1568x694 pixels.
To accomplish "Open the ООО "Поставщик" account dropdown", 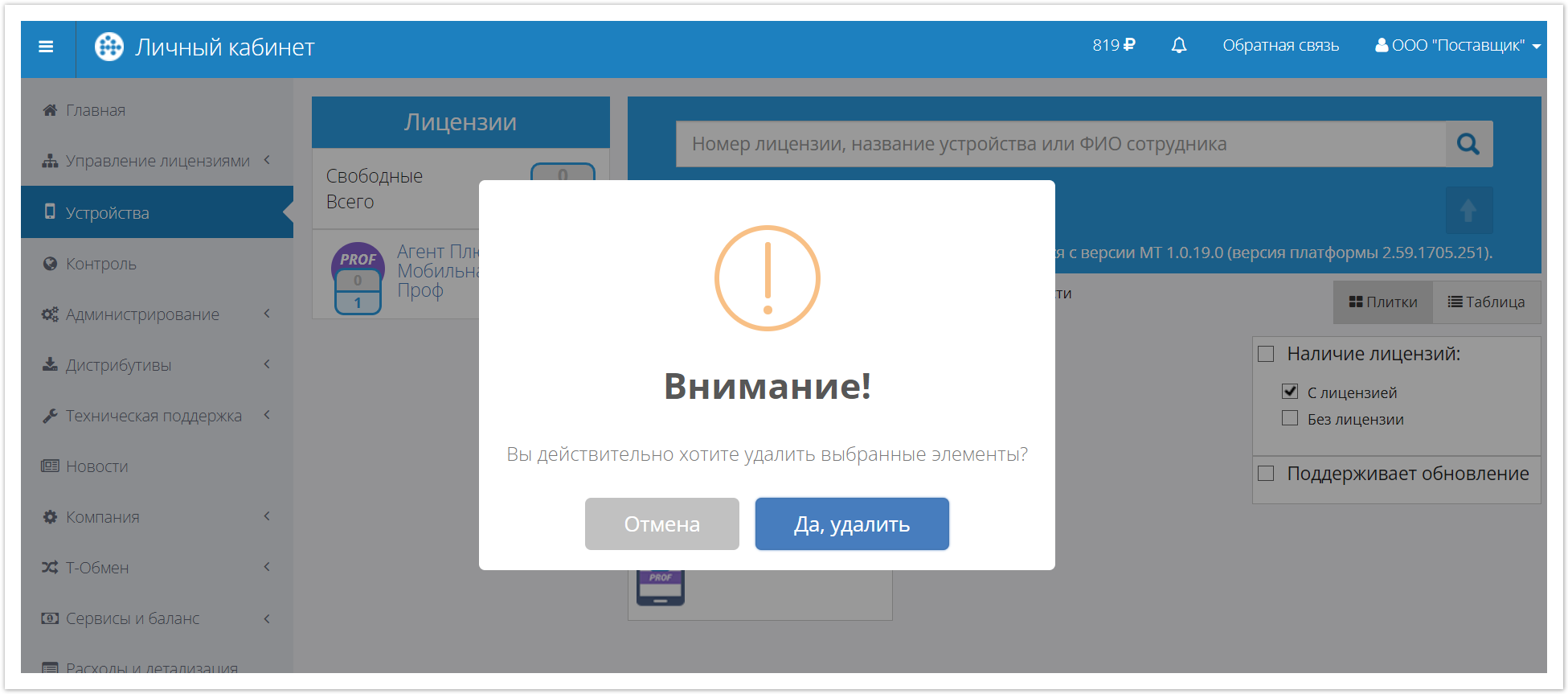I will click(1457, 46).
